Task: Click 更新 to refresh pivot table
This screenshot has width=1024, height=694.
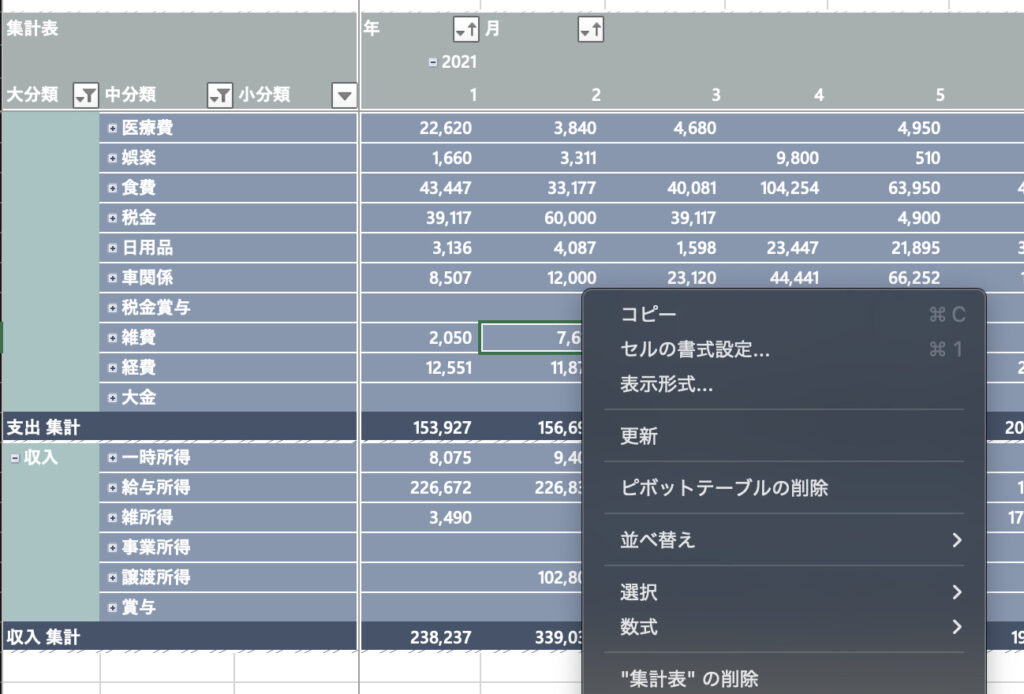Action: click(x=639, y=437)
